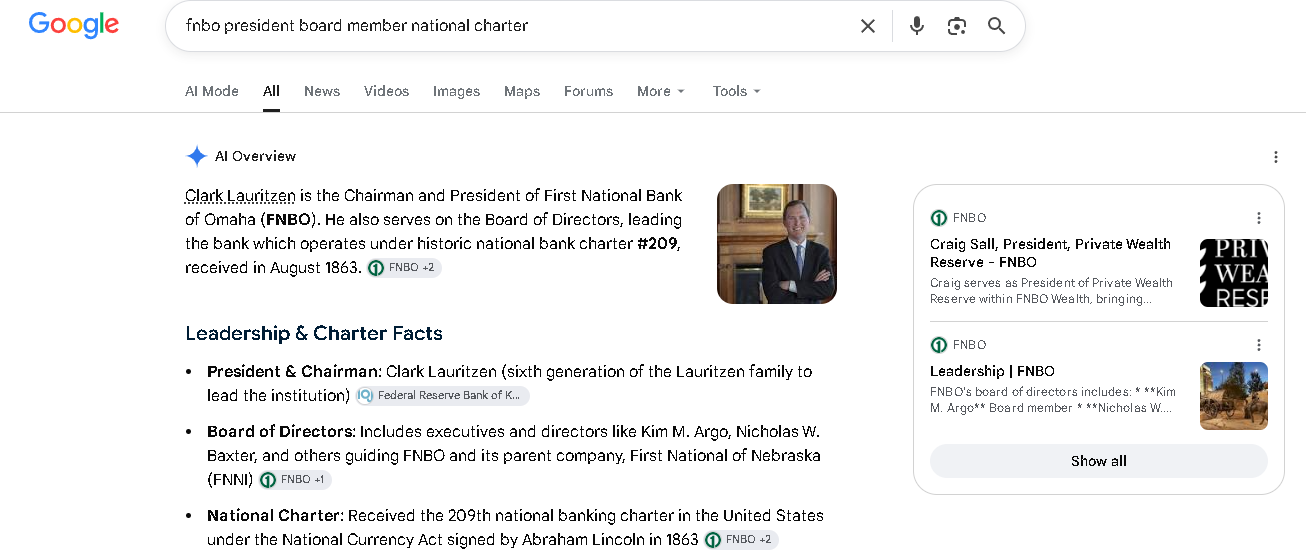Viewport: 1306px width, 552px height.
Task: Expand the More dropdown
Action: tap(661, 91)
